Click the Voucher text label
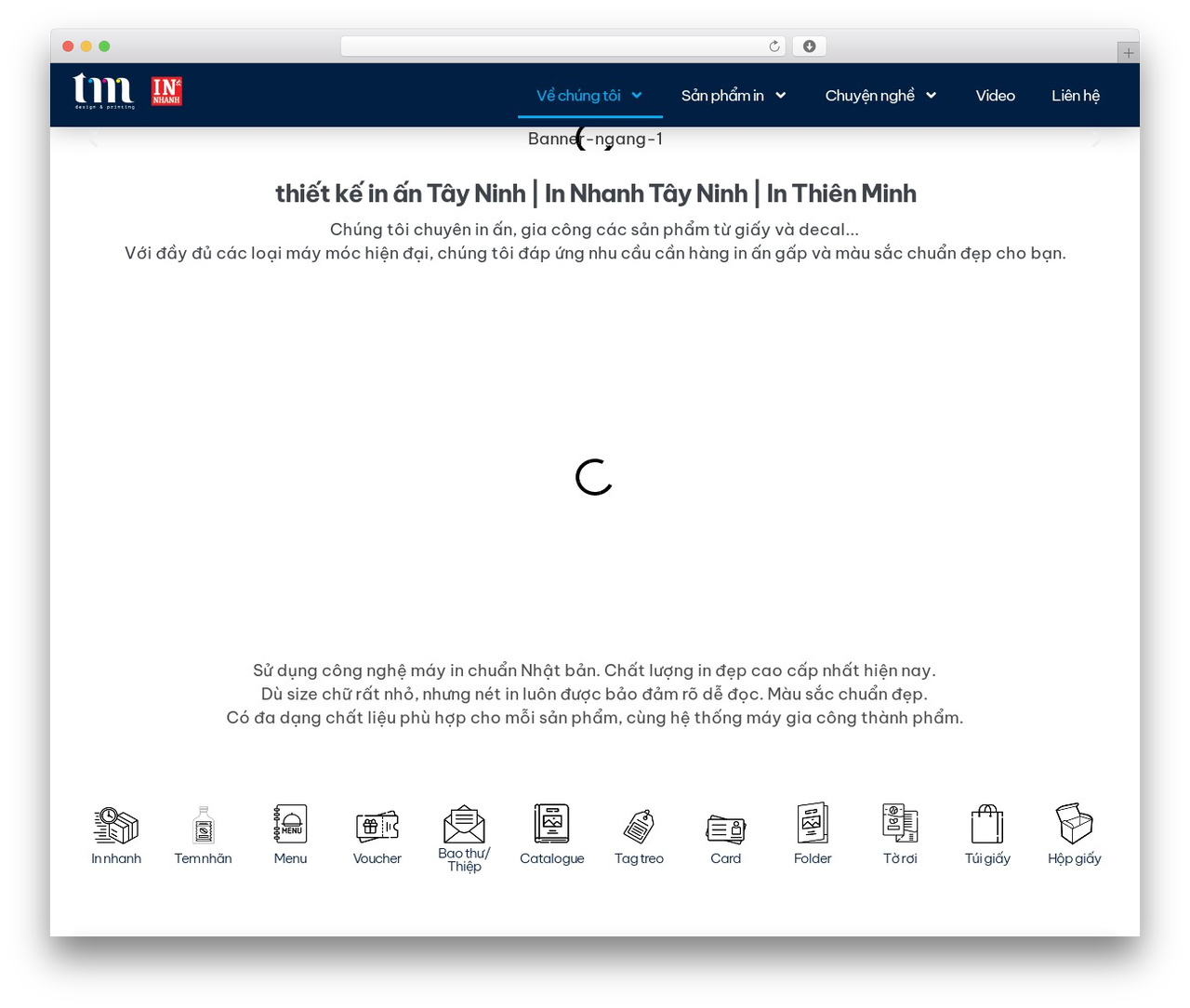Screen dimensions: 1190x1008 click(377, 858)
